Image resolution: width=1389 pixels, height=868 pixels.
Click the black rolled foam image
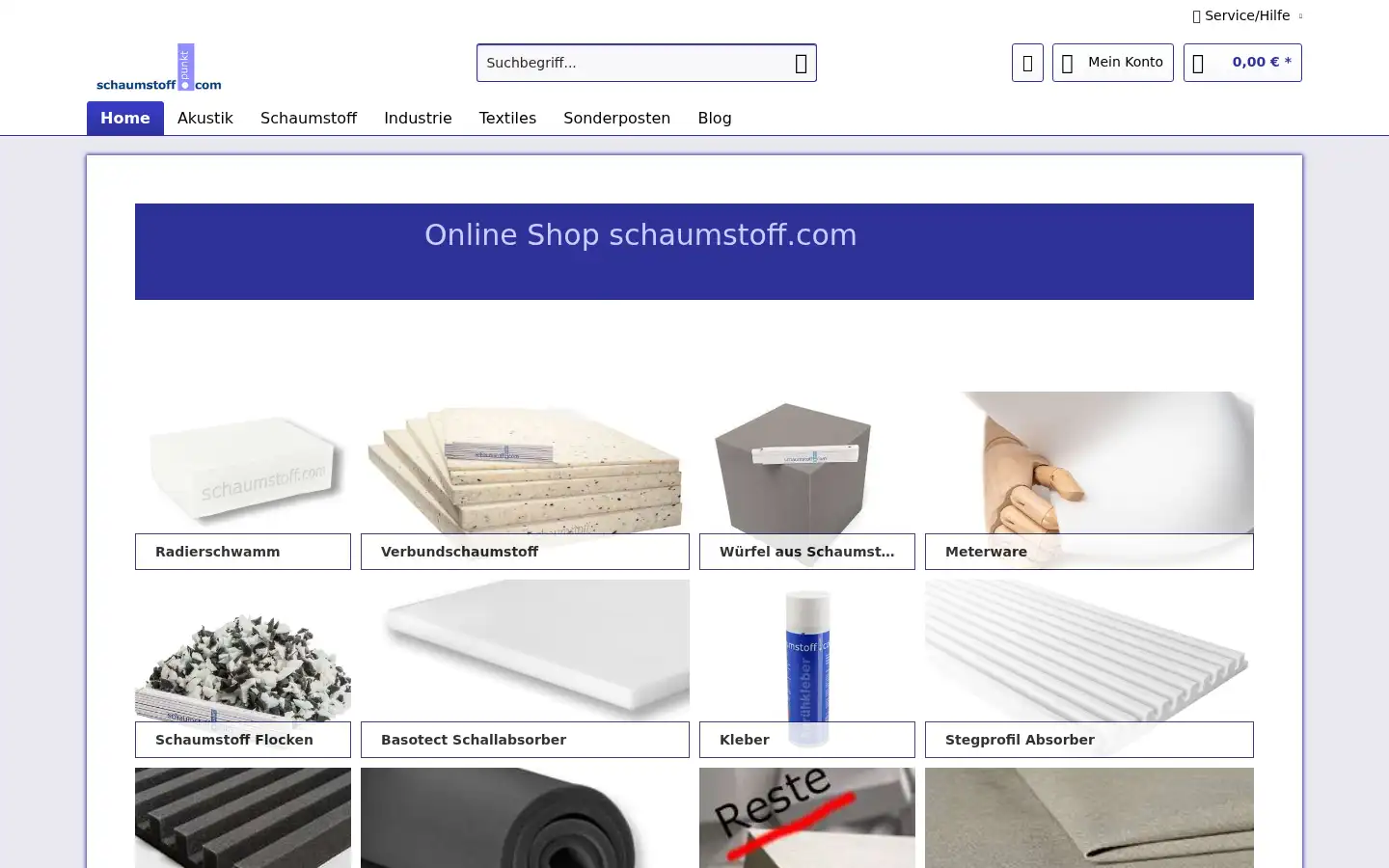click(525, 818)
